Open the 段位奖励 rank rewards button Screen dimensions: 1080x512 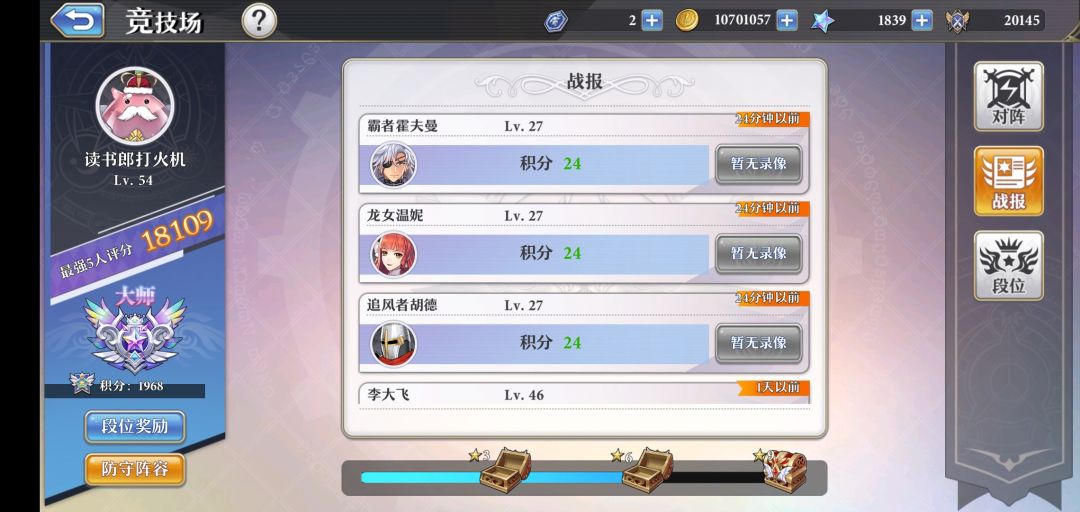tap(135, 427)
